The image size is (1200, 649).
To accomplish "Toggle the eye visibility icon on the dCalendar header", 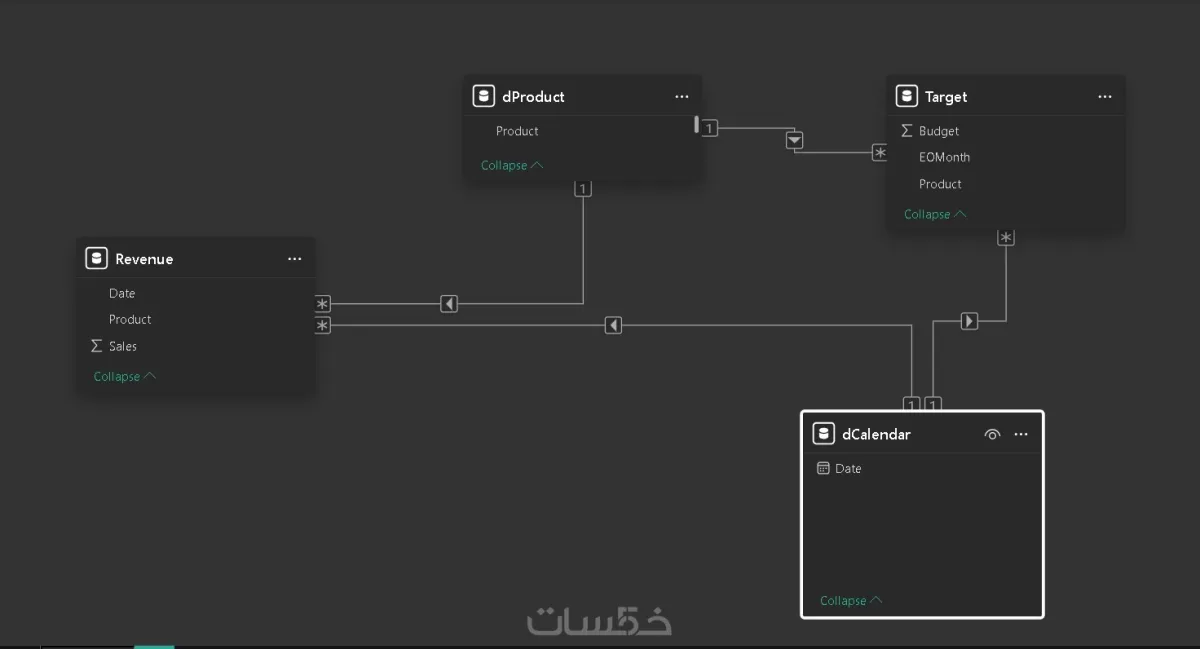I will (x=992, y=433).
